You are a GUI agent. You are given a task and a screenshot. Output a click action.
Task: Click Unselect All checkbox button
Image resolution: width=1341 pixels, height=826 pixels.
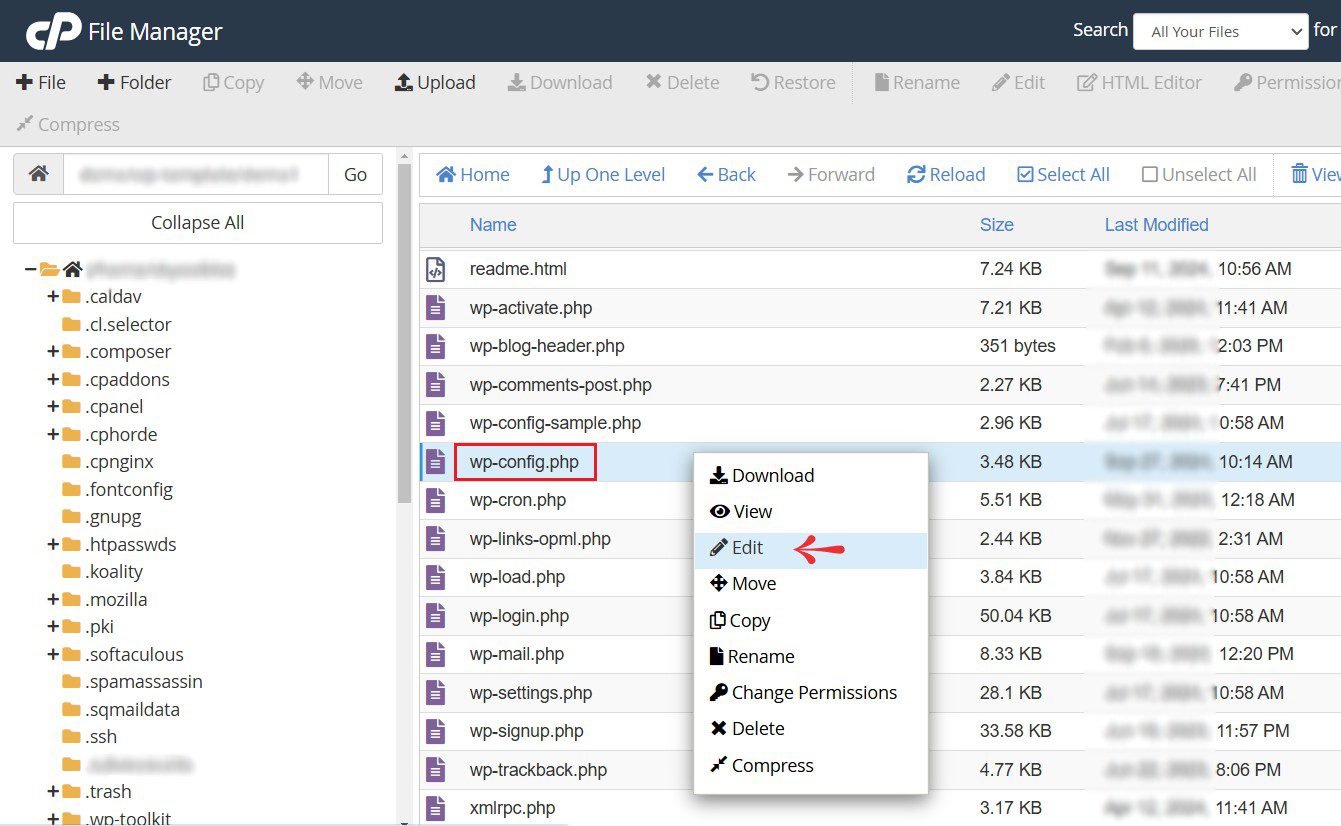1199,175
